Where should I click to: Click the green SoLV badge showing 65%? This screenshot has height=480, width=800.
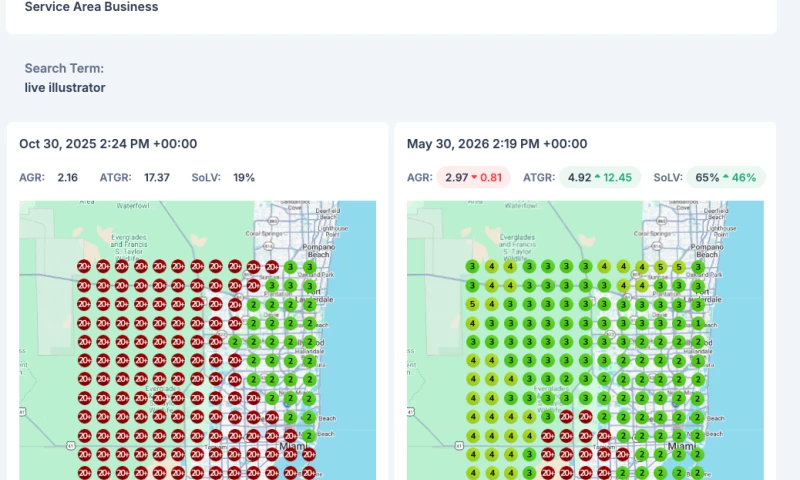coord(726,178)
